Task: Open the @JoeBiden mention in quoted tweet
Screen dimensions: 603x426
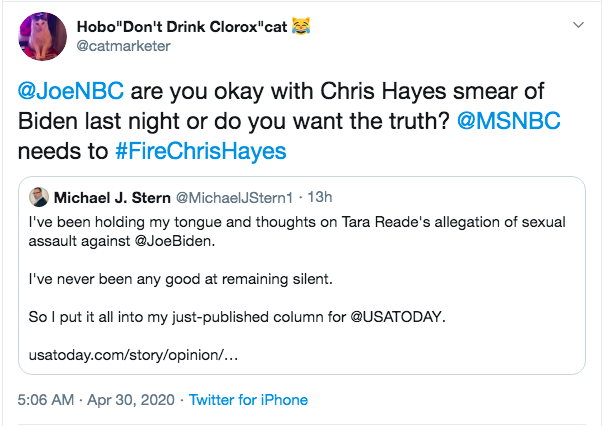Action: pos(173,241)
